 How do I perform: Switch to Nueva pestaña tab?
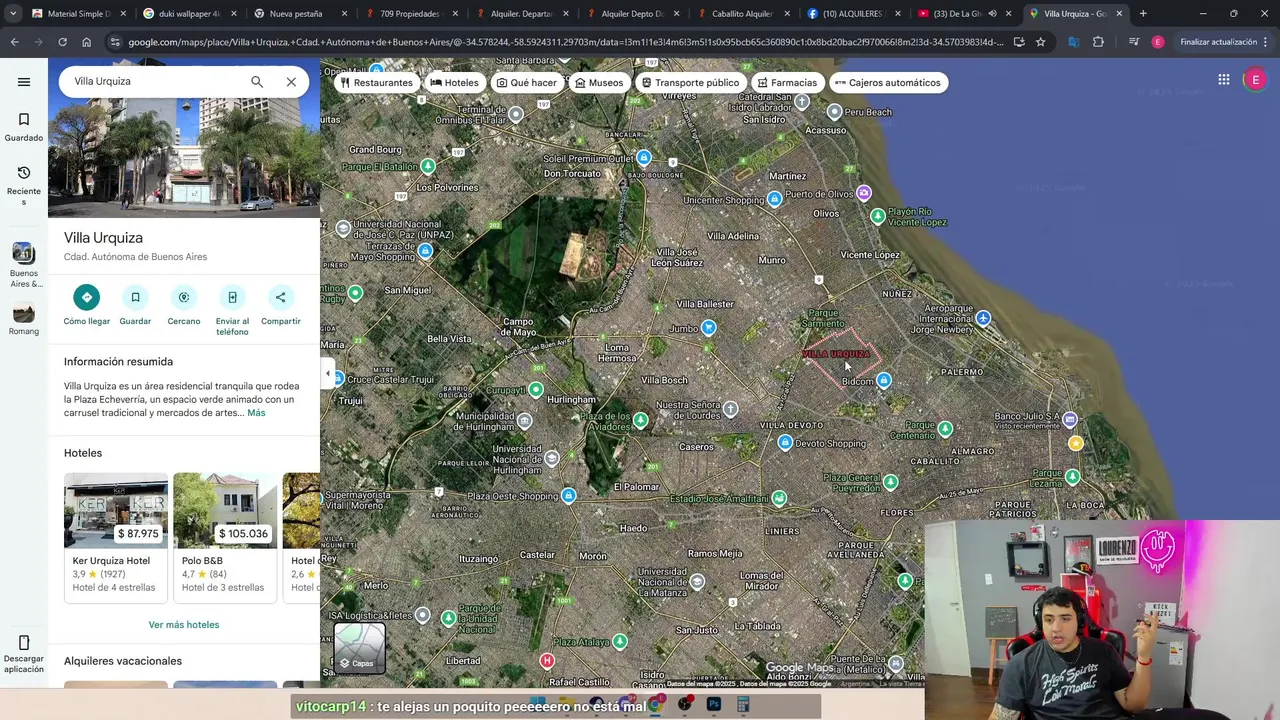[x=301, y=14]
